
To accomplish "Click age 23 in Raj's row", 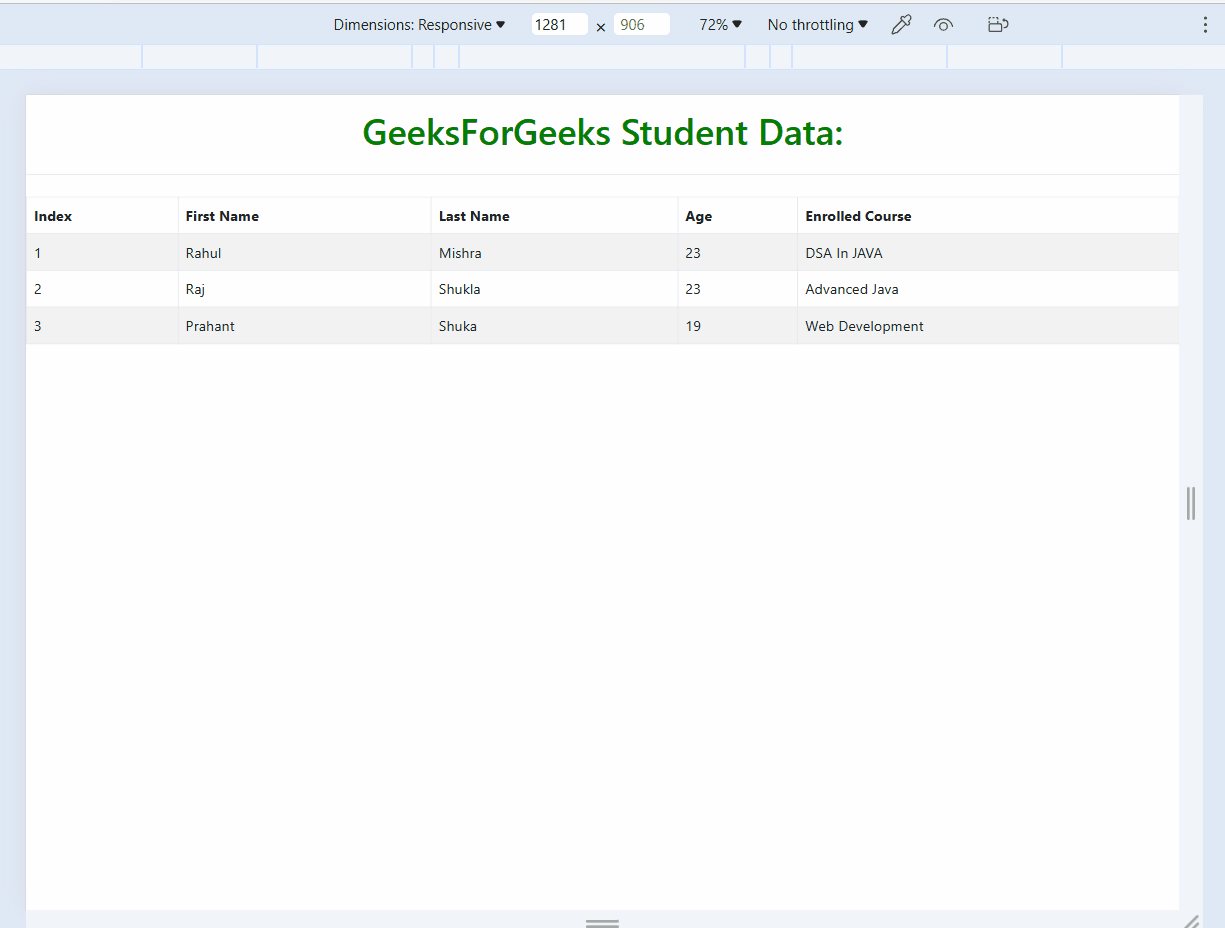I will pyautogui.click(x=737, y=289).
